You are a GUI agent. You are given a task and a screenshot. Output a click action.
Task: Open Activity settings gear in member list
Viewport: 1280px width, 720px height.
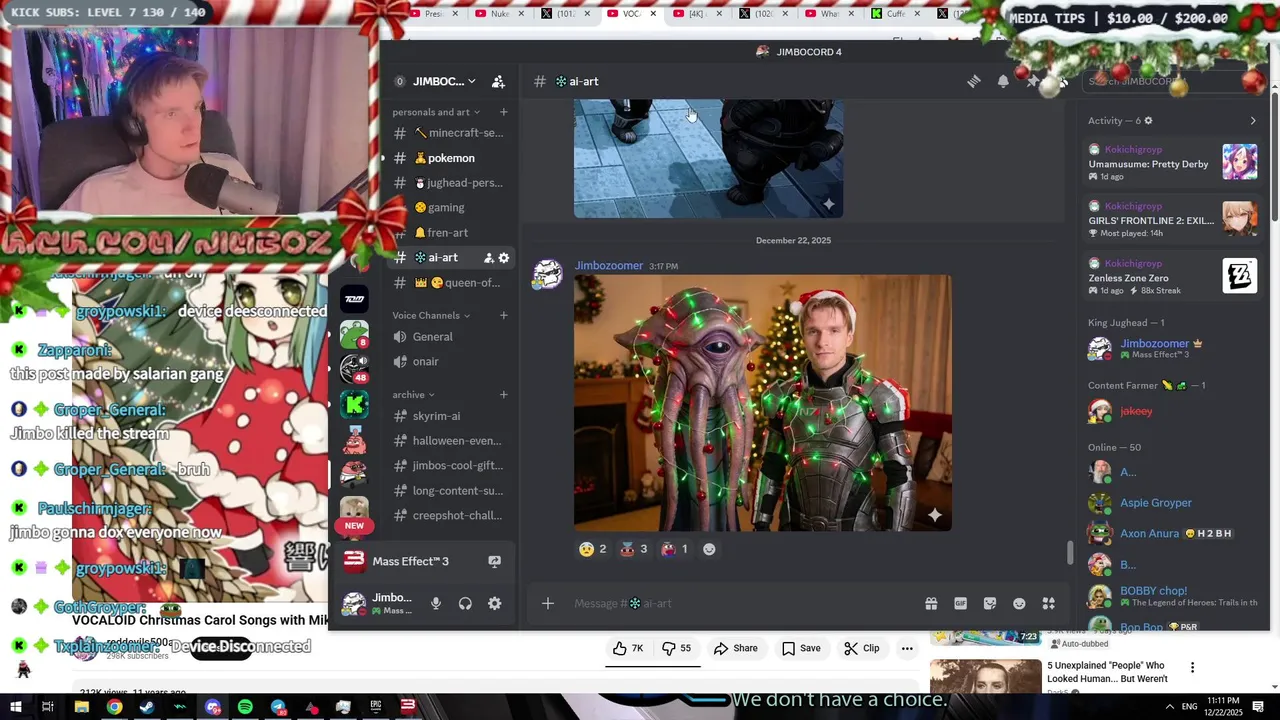pos(1148,120)
